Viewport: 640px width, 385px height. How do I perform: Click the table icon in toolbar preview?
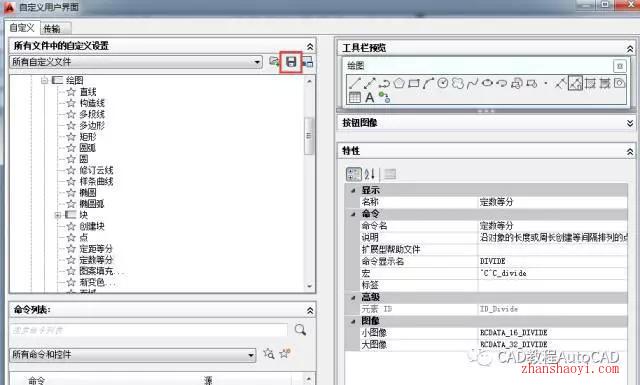(355, 97)
